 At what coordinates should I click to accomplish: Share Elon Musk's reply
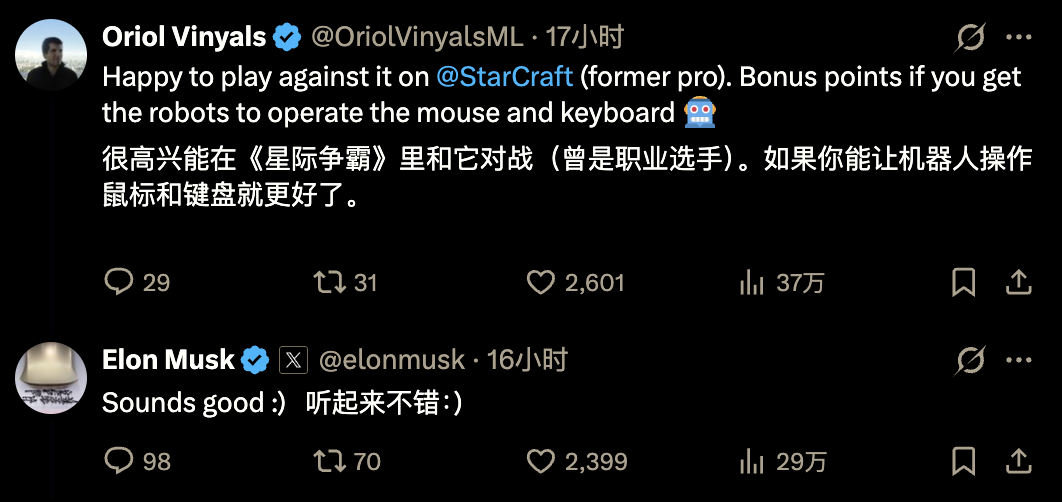tap(1018, 461)
